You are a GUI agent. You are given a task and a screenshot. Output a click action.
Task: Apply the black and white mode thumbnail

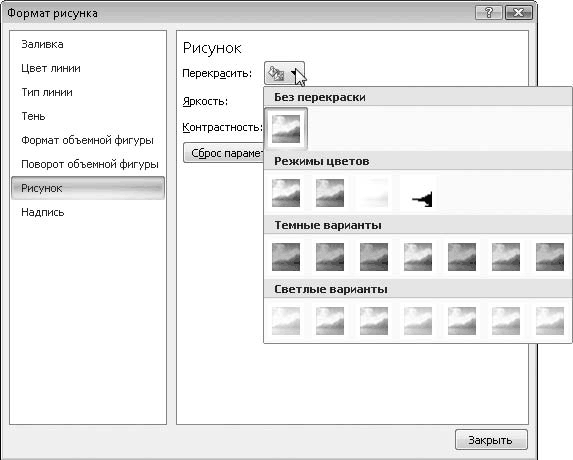pos(418,193)
